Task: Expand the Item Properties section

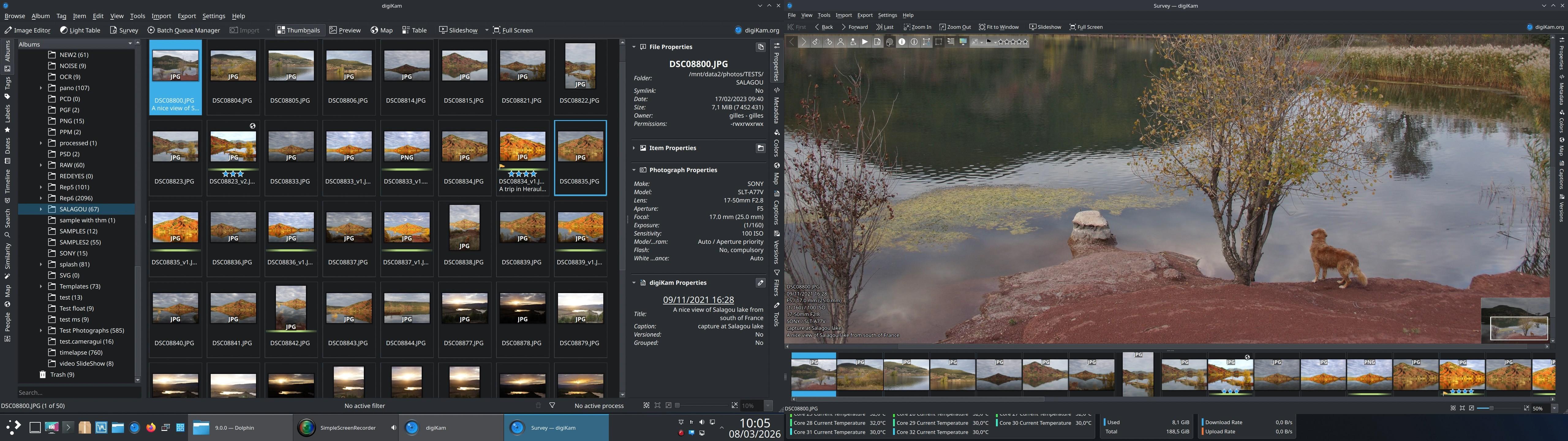Action: (634, 148)
